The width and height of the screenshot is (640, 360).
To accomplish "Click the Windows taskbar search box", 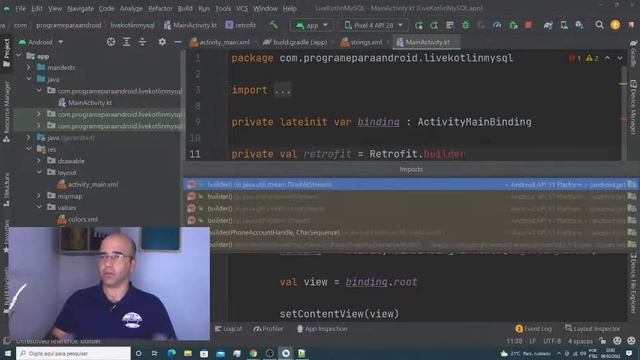I will [x=73, y=353].
